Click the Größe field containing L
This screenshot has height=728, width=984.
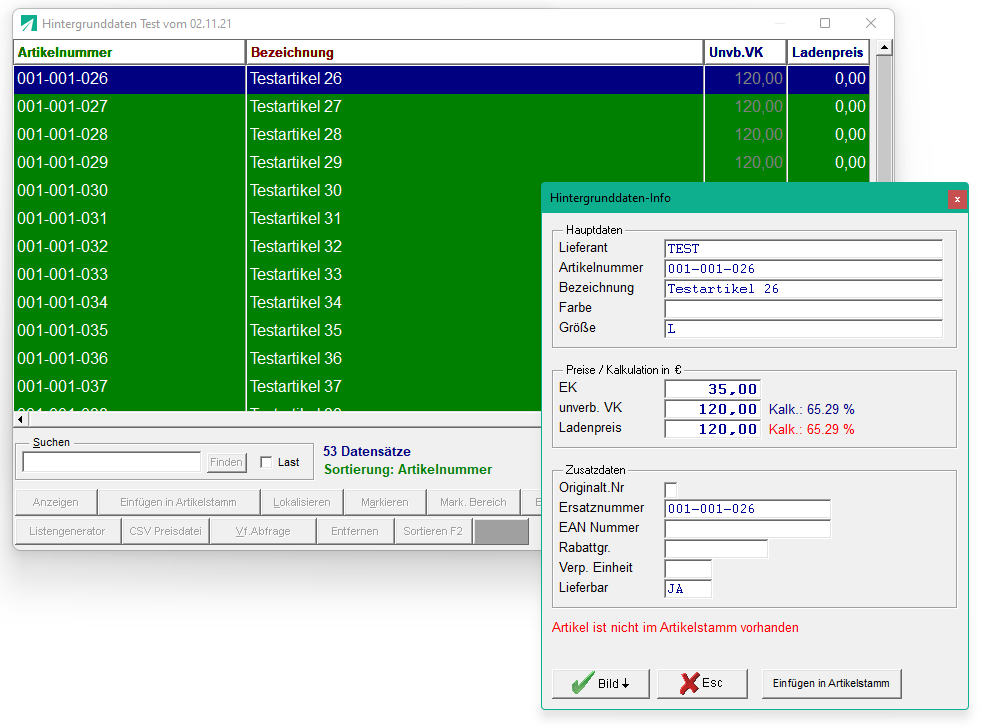pyautogui.click(x=803, y=329)
